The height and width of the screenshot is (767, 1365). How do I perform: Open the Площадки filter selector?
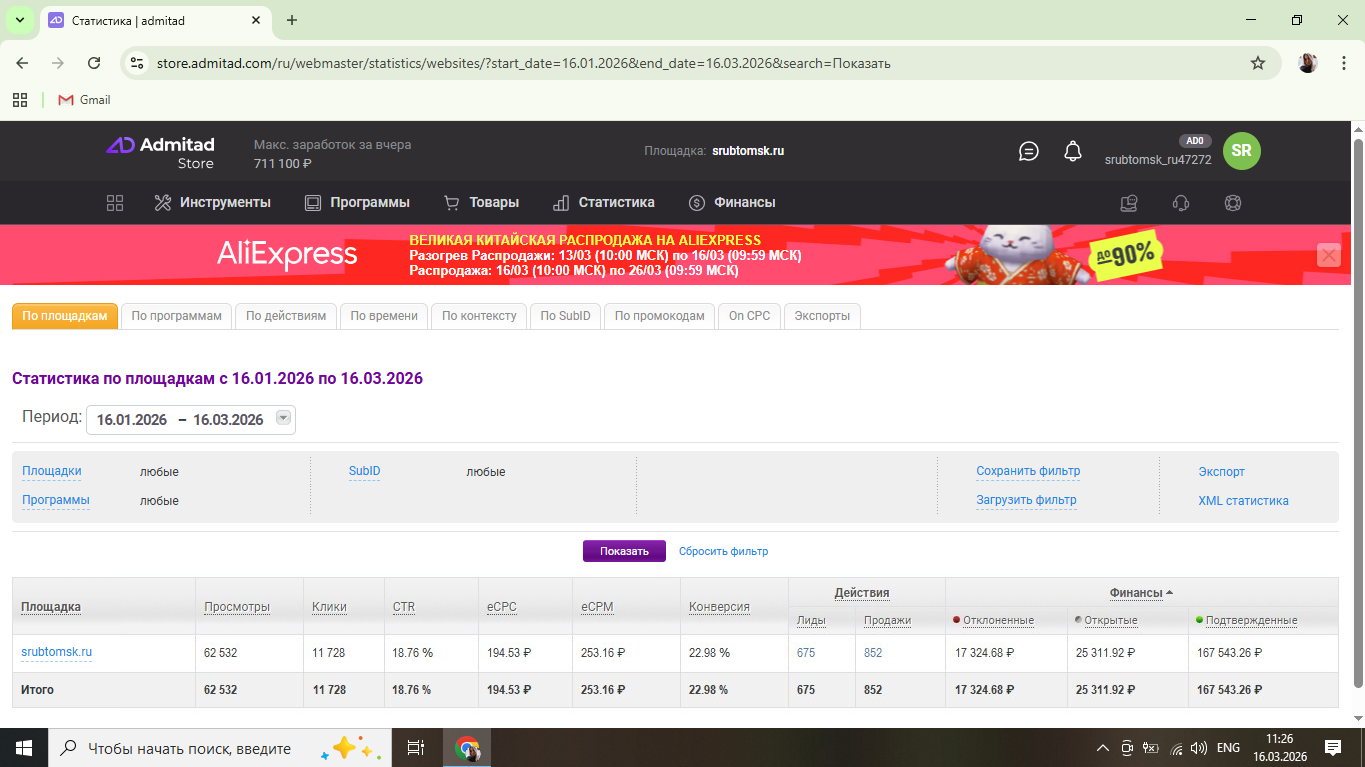pyautogui.click(x=52, y=471)
